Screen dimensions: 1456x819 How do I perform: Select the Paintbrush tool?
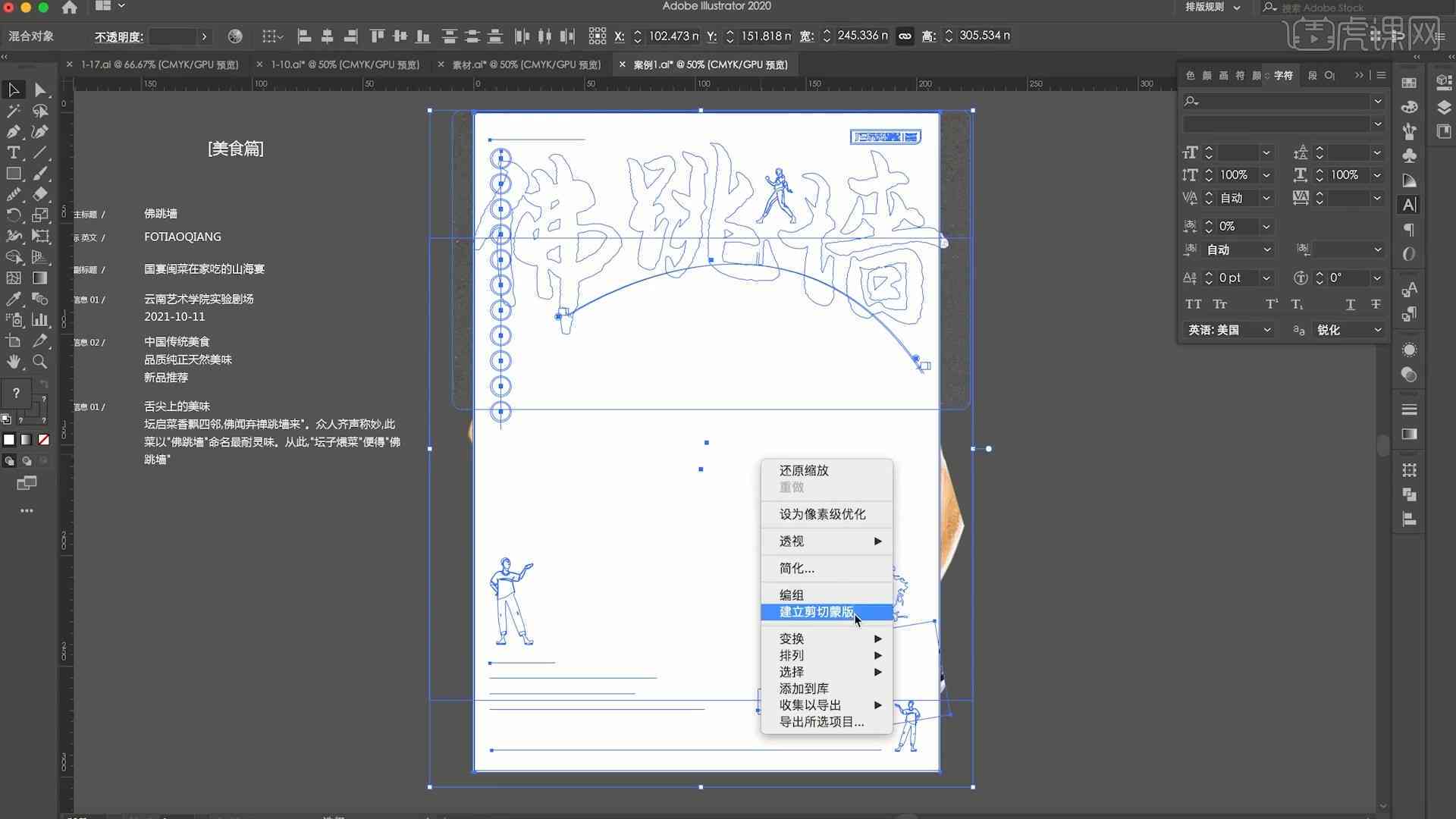40,174
